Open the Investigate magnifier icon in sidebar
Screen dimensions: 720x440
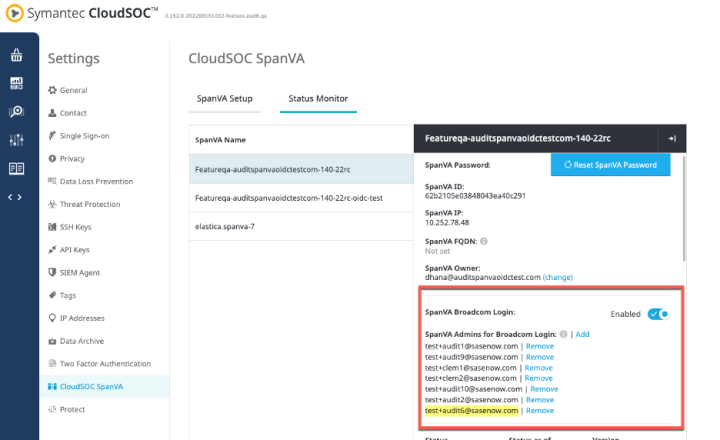(x=17, y=112)
